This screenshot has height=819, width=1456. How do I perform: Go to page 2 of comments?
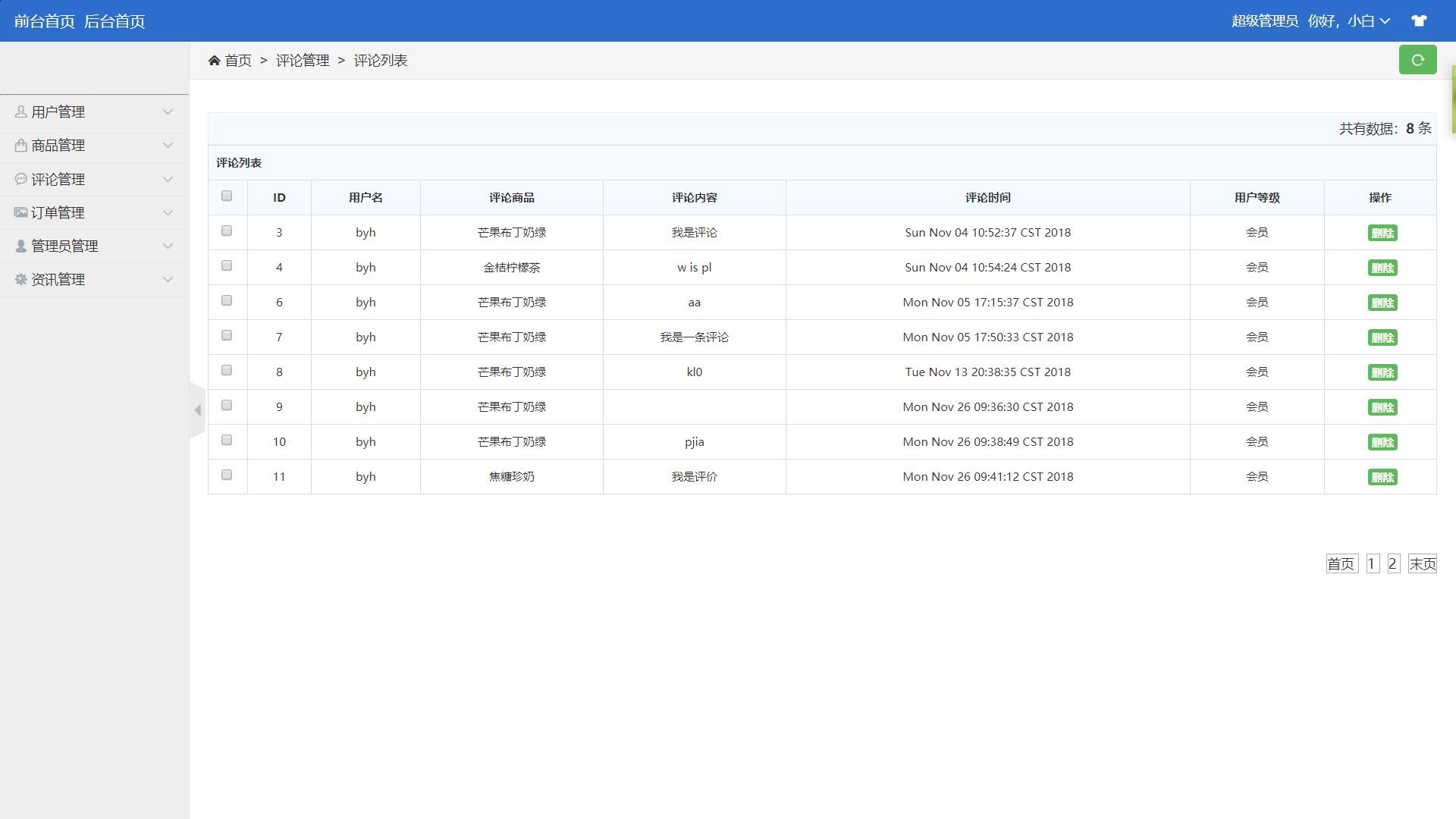[1392, 563]
